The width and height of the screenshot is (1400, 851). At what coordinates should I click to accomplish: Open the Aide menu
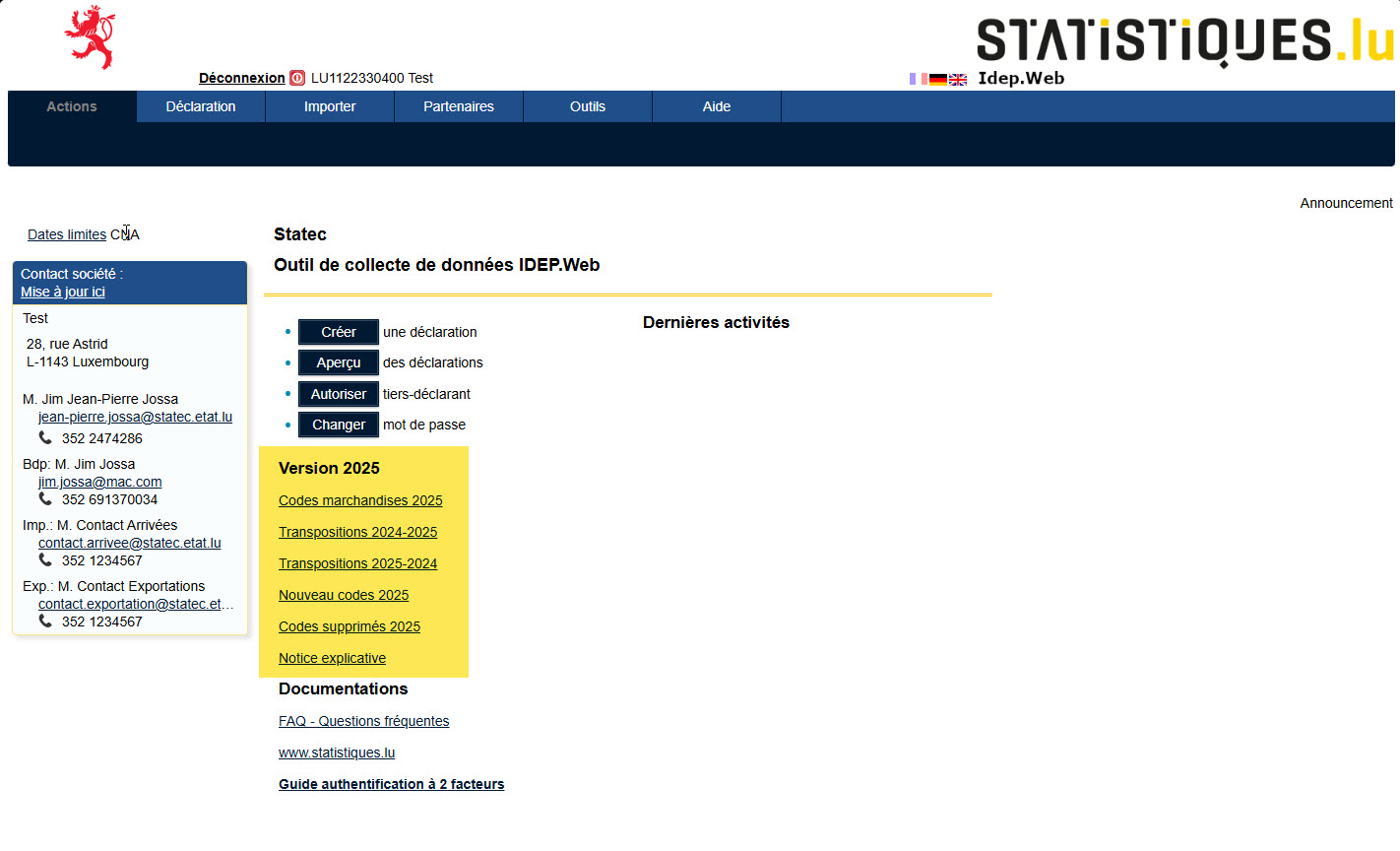point(717,106)
